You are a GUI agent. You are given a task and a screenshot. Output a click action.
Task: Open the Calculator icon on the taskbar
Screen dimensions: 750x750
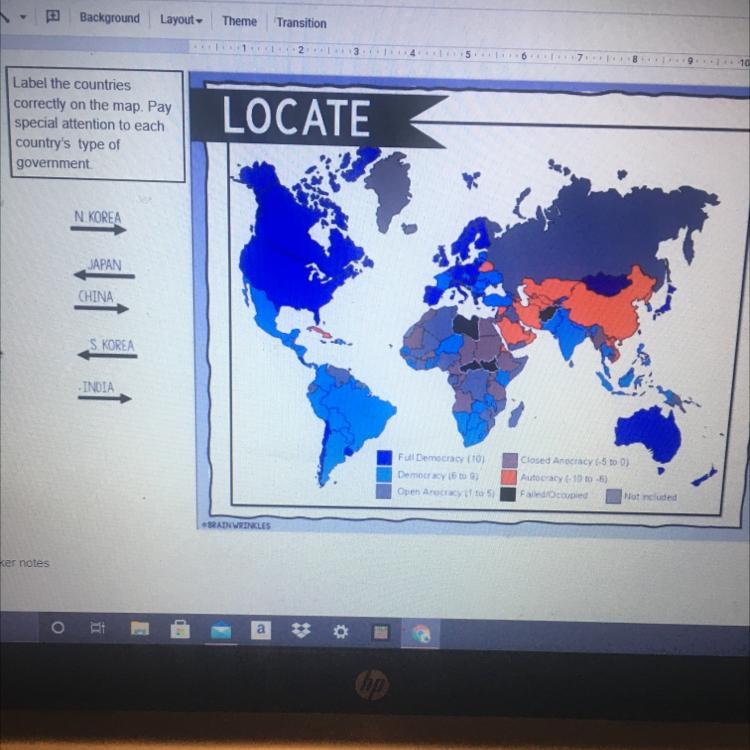click(380, 633)
